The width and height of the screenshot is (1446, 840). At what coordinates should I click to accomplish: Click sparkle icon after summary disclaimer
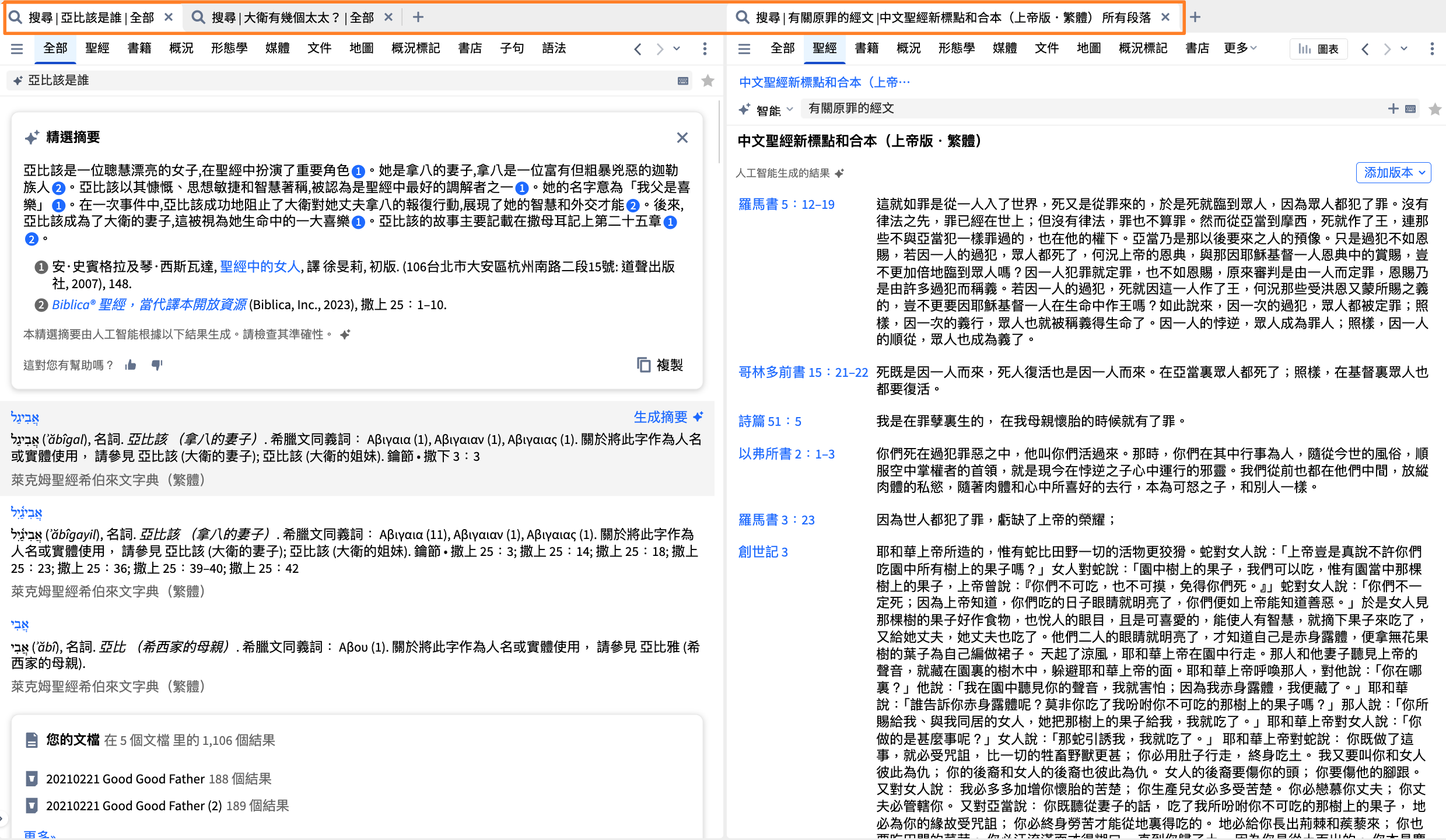[345, 334]
